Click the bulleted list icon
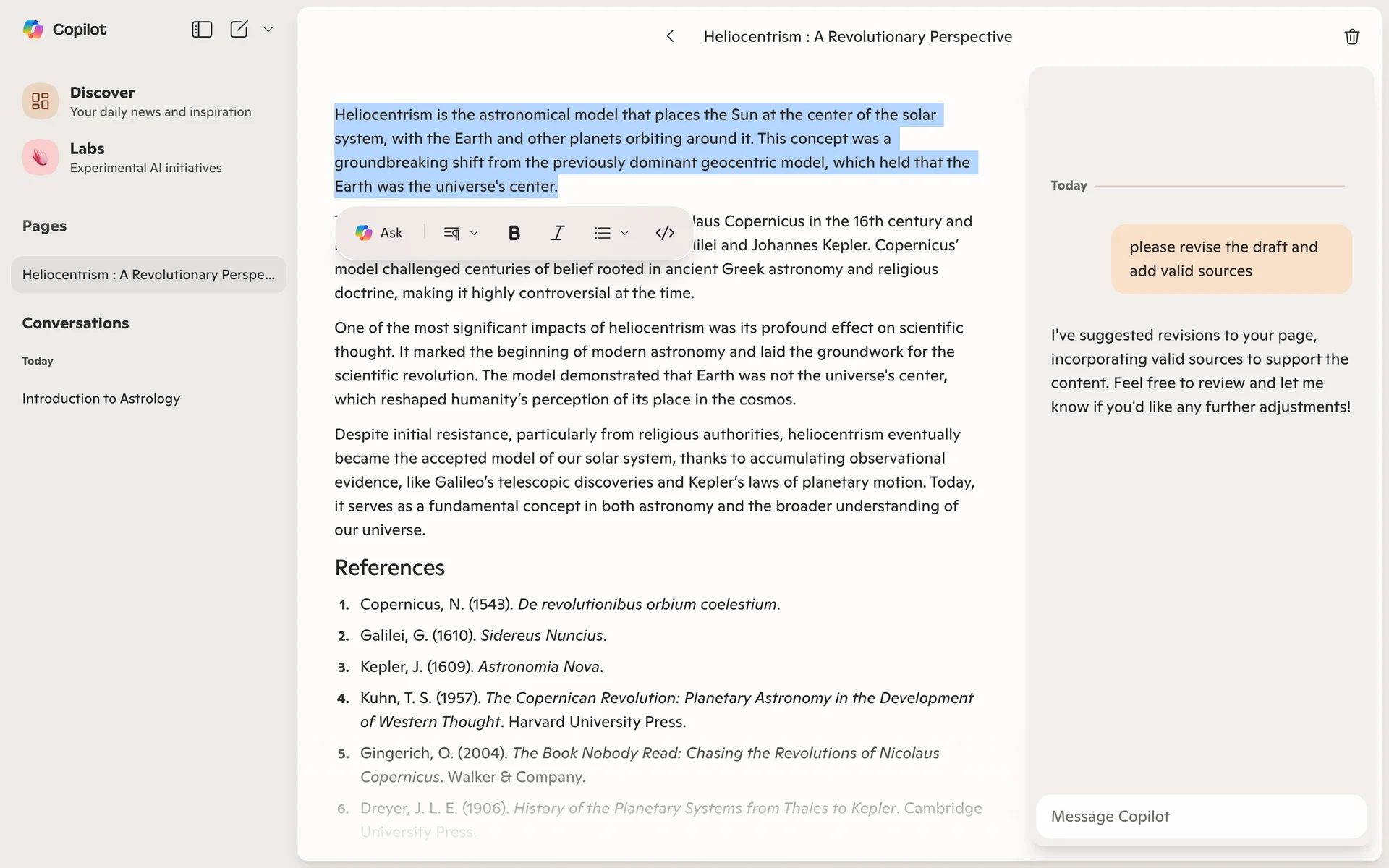The height and width of the screenshot is (868, 1389). [x=602, y=233]
